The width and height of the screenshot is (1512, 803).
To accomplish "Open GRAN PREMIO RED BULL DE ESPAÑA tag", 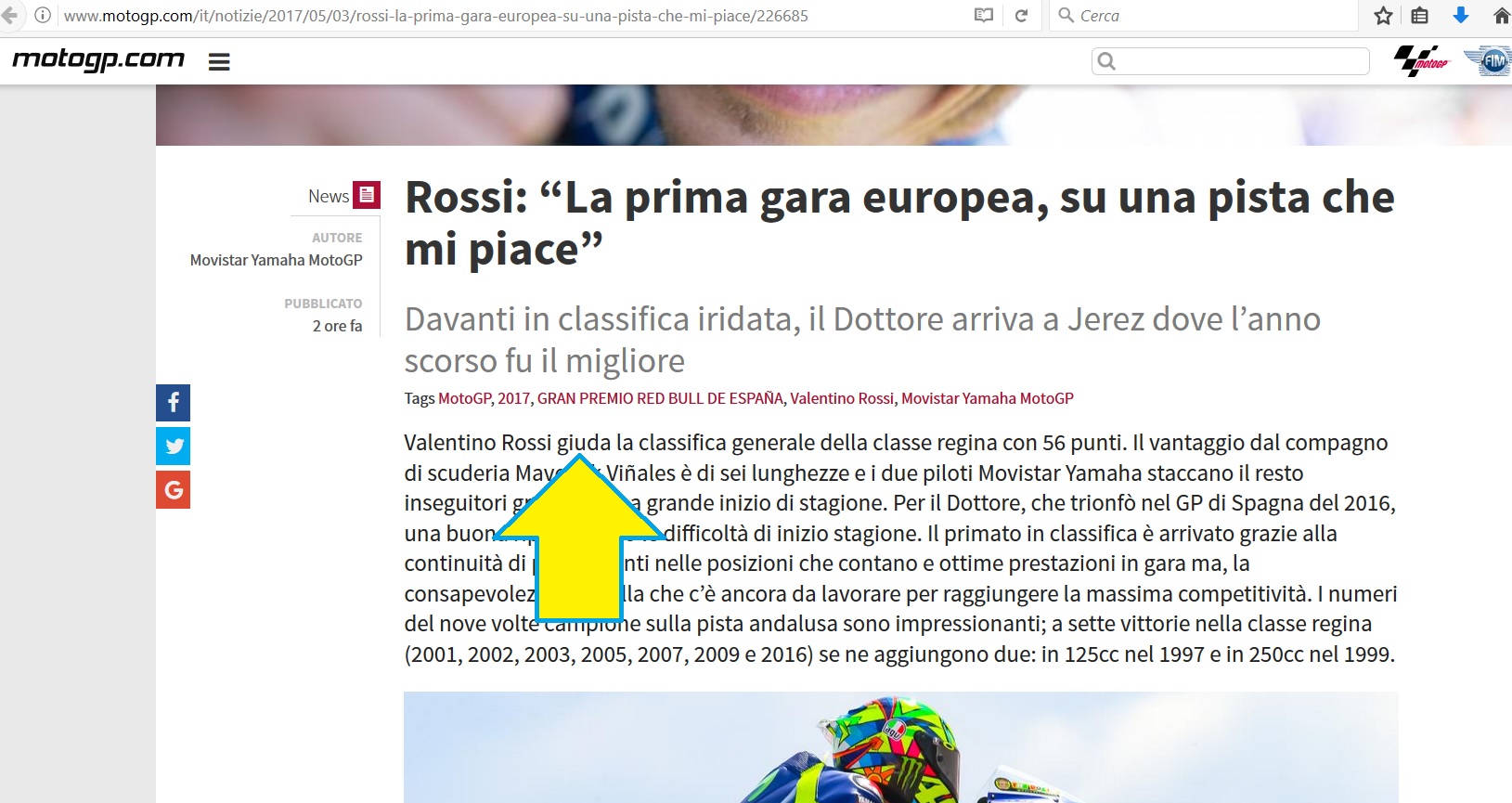I will click(x=660, y=398).
